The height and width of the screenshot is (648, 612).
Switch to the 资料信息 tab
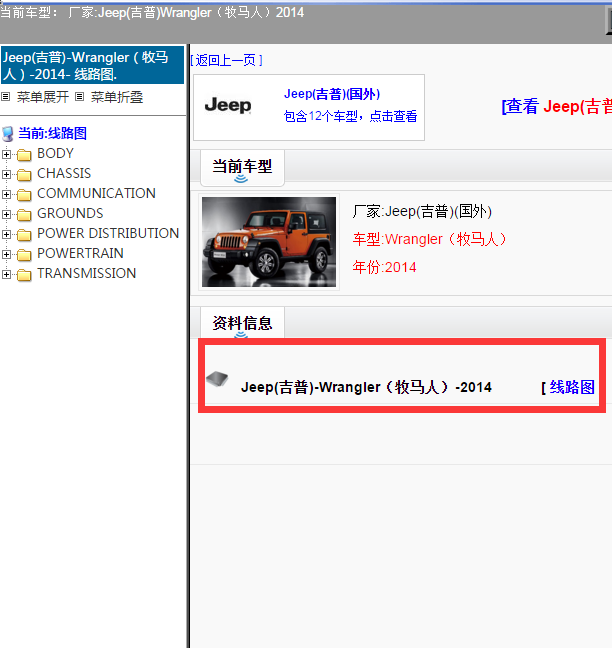pyautogui.click(x=242, y=323)
